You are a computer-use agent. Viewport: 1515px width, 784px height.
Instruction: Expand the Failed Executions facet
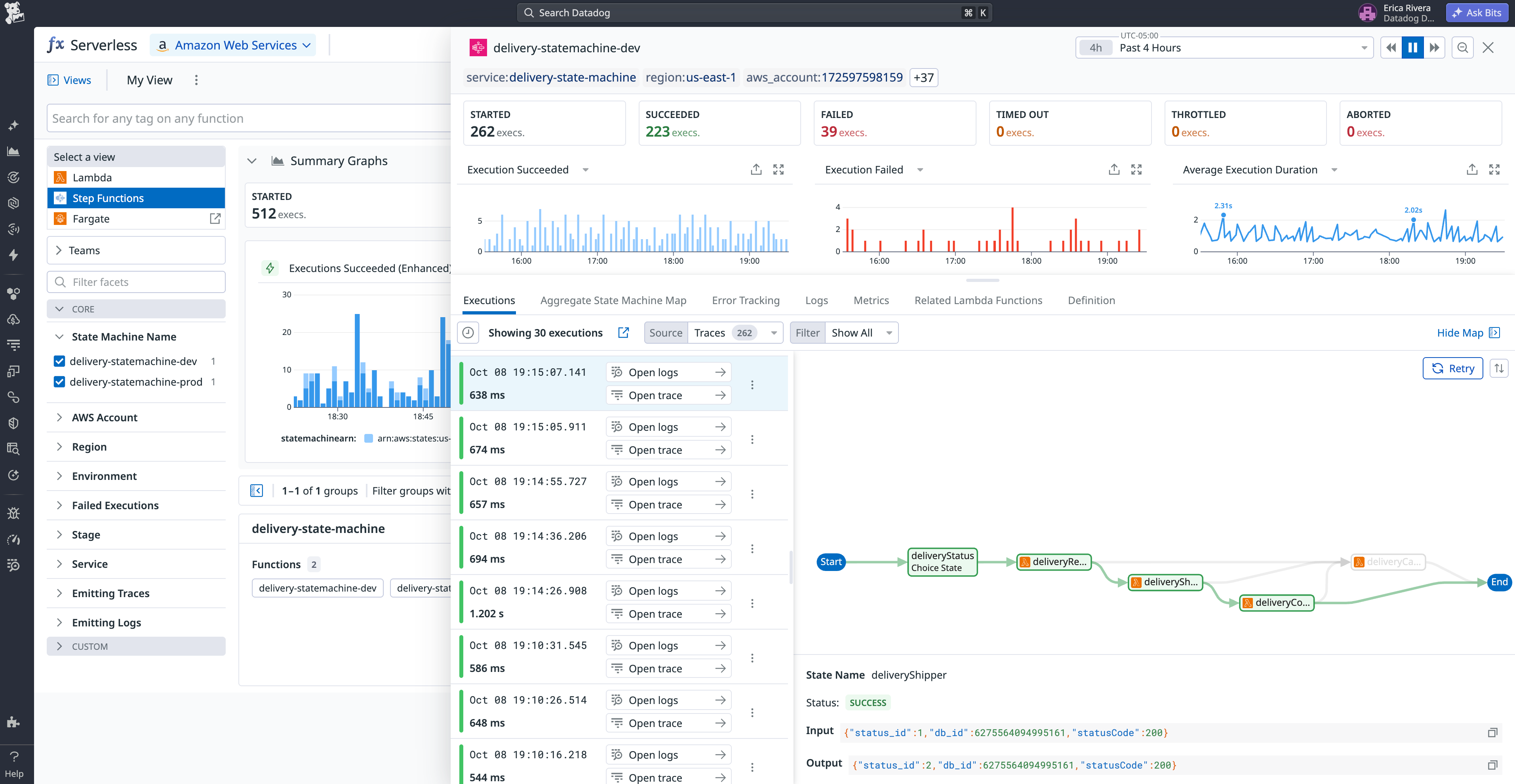(115, 505)
